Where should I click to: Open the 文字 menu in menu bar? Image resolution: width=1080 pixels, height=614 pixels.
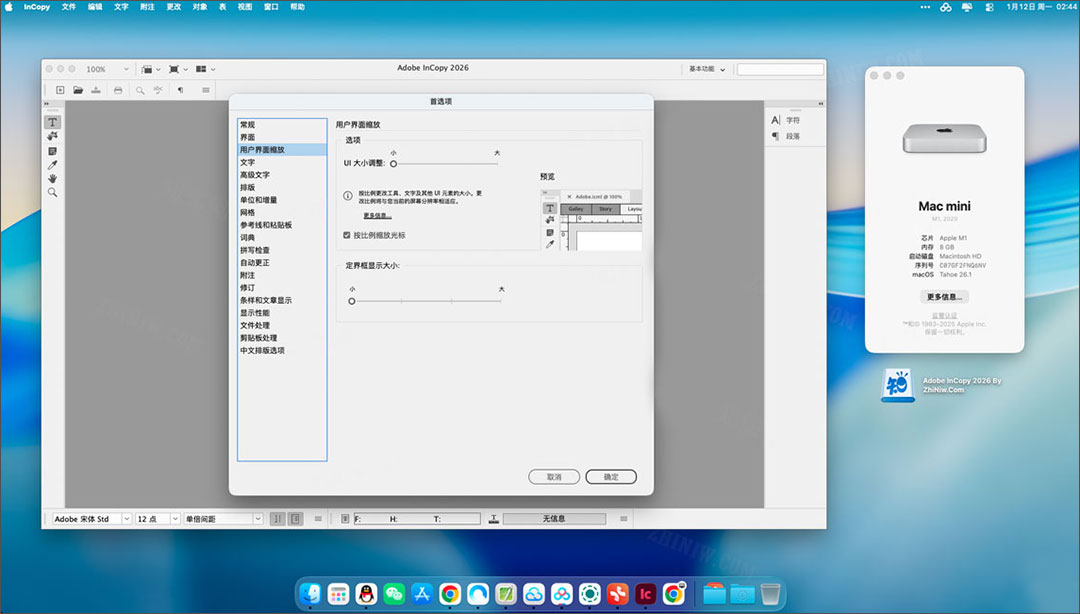tap(121, 7)
